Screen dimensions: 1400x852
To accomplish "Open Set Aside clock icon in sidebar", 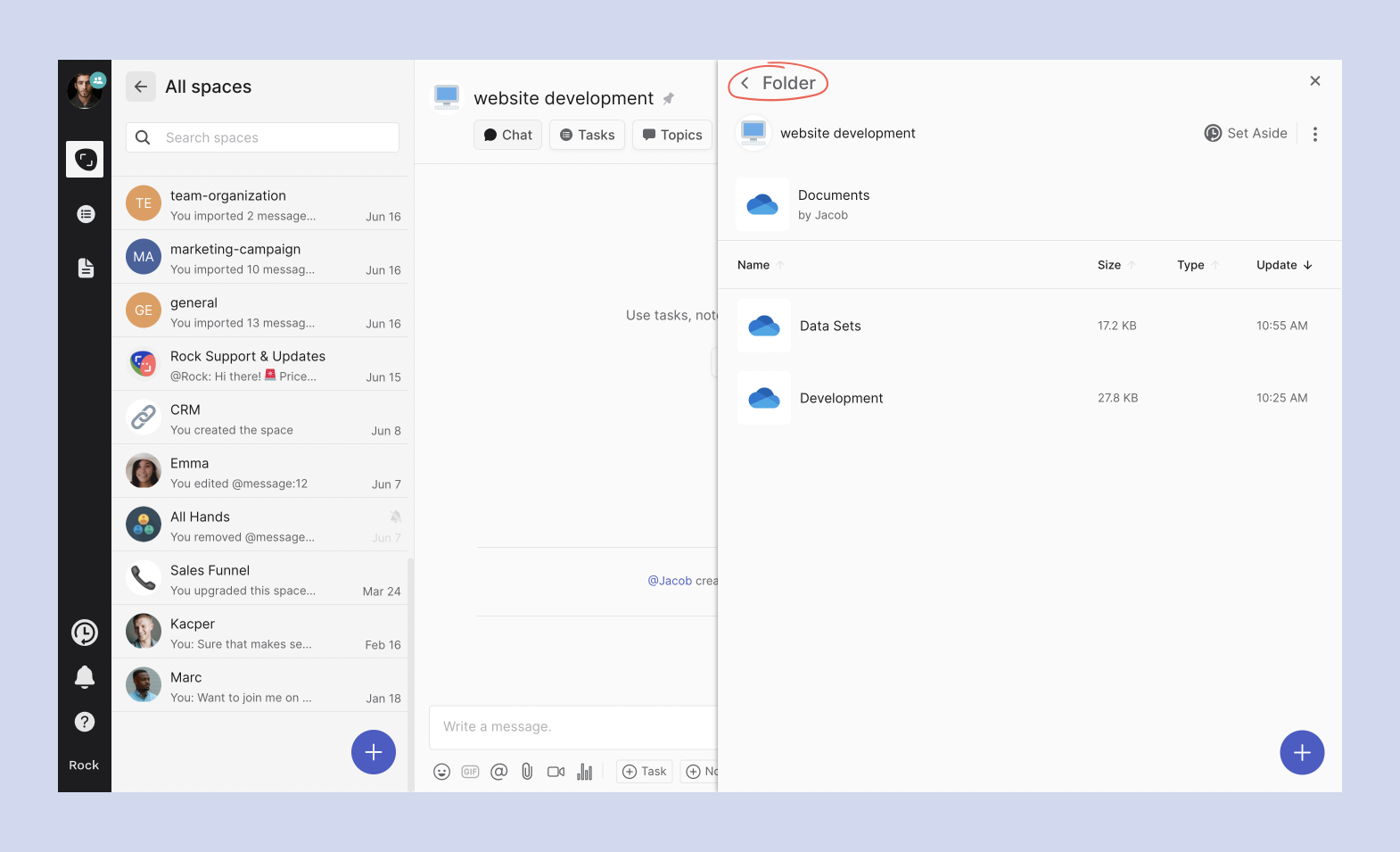I will tap(85, 633).
